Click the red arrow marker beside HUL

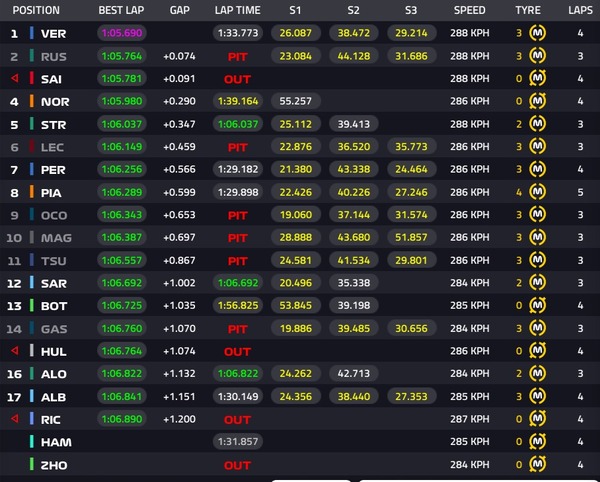coord(15,350)
